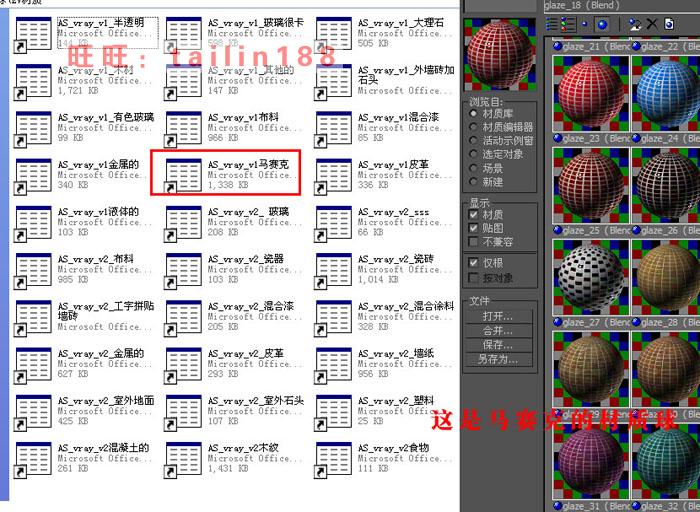The height and width of the screenshot is (512, 700).
Task: Select the blue glaze_22 sphere thumbnail
Action: click(x=666, y=93)
